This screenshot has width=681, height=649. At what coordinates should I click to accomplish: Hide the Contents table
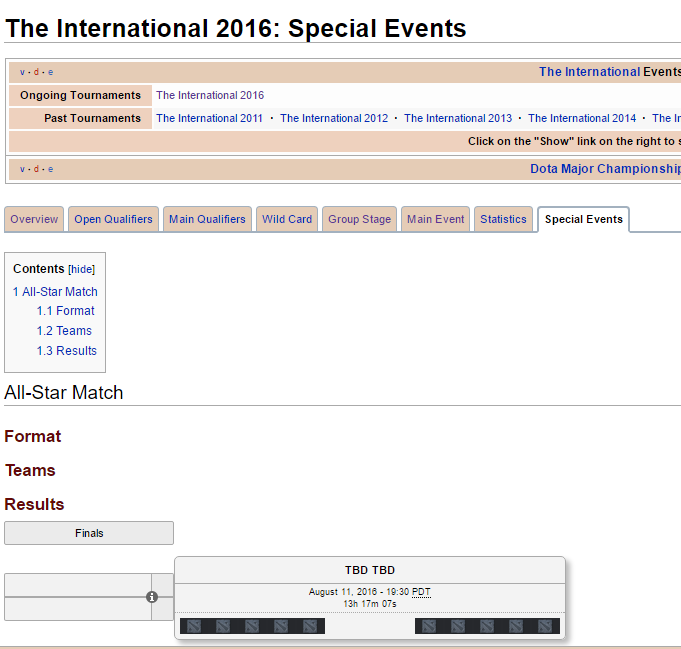[x=82, y=269]
